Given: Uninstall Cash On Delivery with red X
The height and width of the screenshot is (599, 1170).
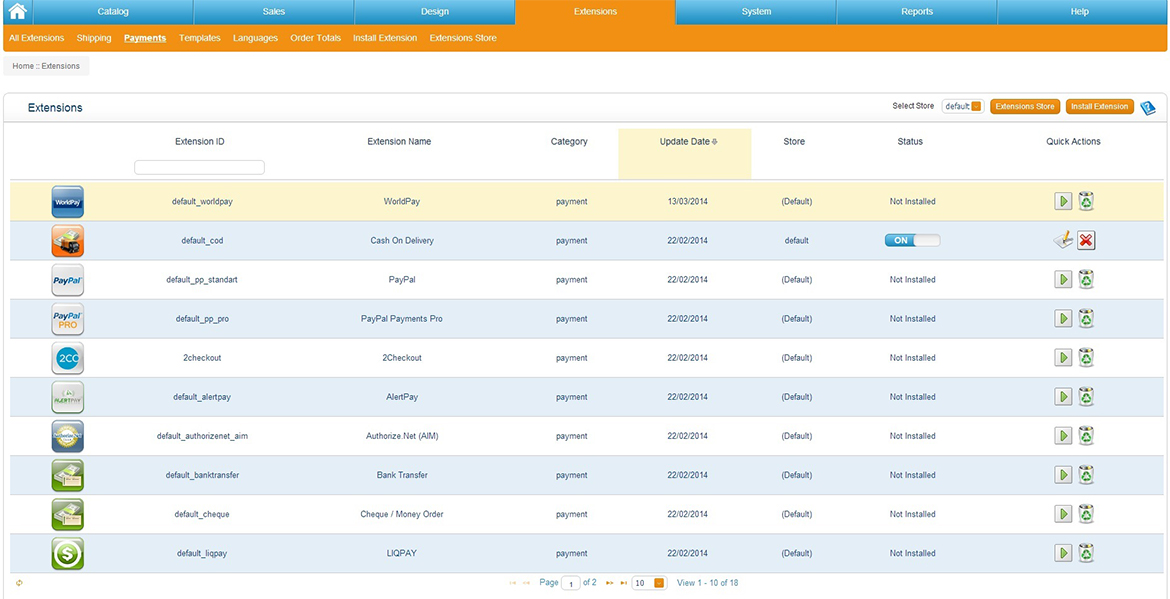Looking at the screenshot, I should [x=1086, y=241].
